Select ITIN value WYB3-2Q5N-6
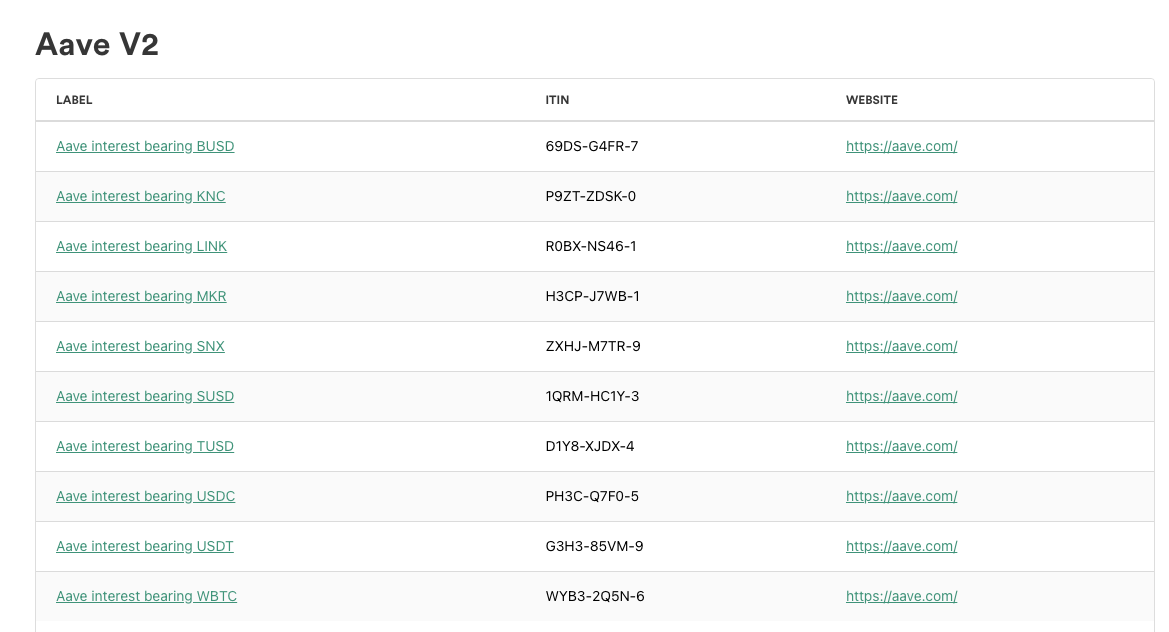1169x632 pixels. [595, 595]
